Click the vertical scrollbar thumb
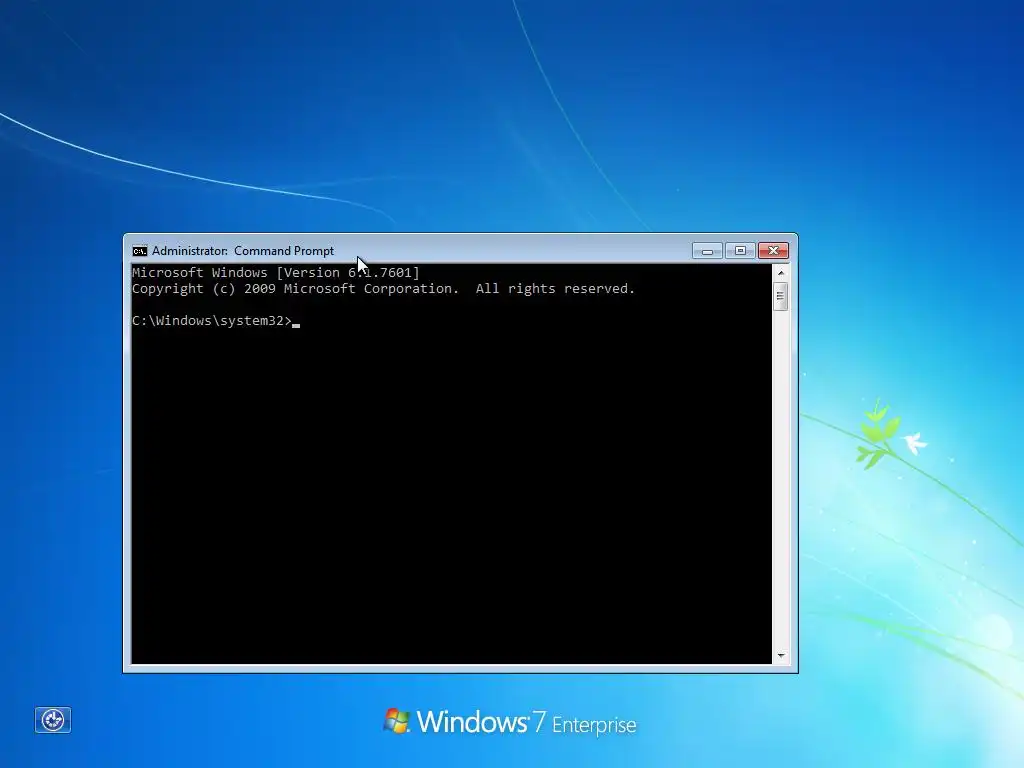Screen dimensions: 1024x768 click(x=781, y=296)
